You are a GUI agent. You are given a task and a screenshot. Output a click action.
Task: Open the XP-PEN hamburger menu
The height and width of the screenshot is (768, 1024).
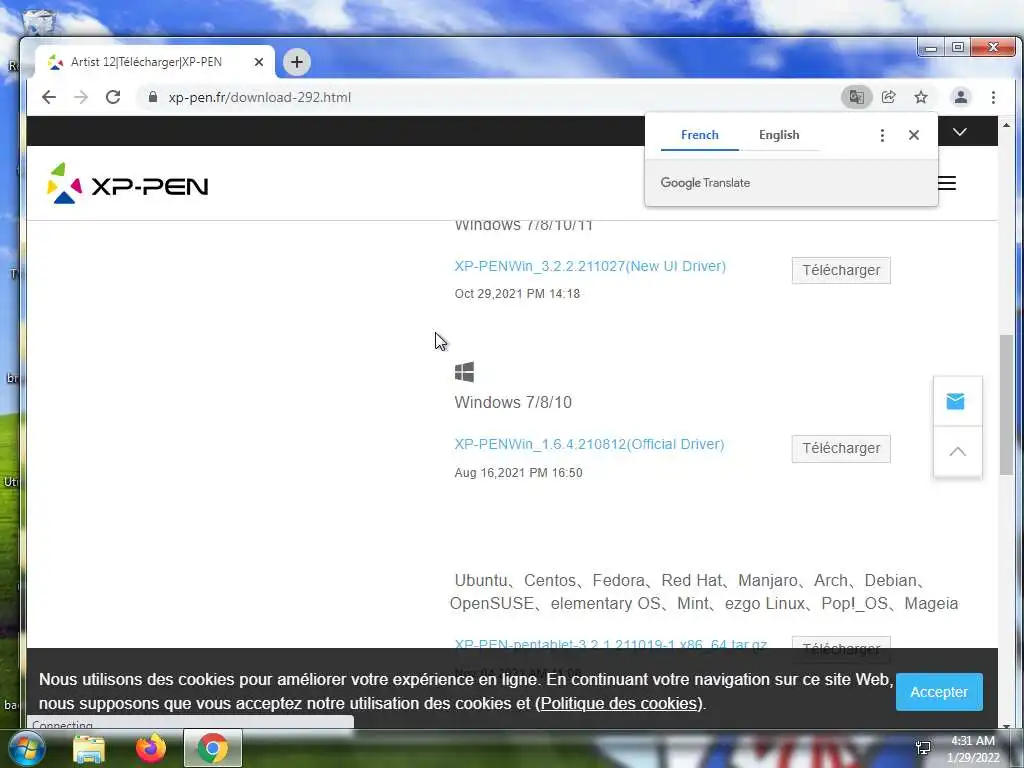[947, 184]
